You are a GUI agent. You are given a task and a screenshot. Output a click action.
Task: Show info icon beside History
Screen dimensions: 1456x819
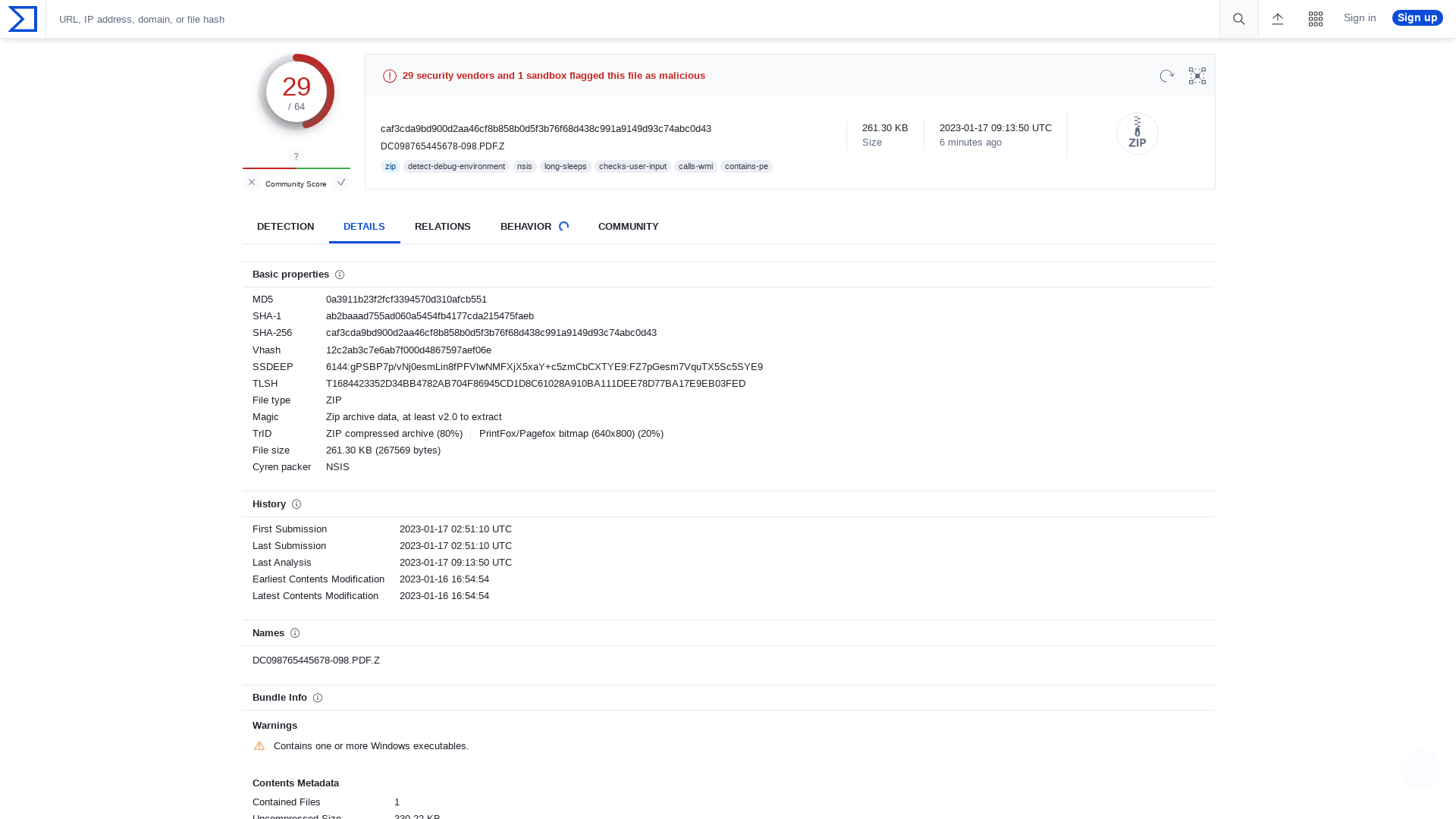pos(297,504)
